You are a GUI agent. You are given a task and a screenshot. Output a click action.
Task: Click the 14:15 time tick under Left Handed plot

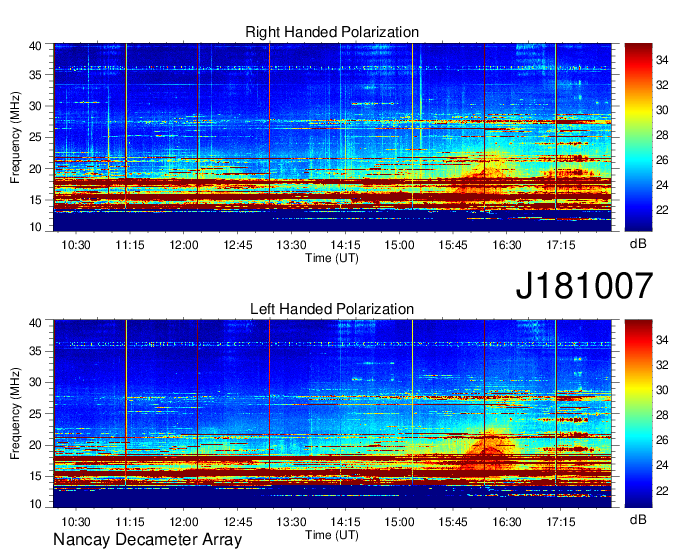[x=345, y=522]
